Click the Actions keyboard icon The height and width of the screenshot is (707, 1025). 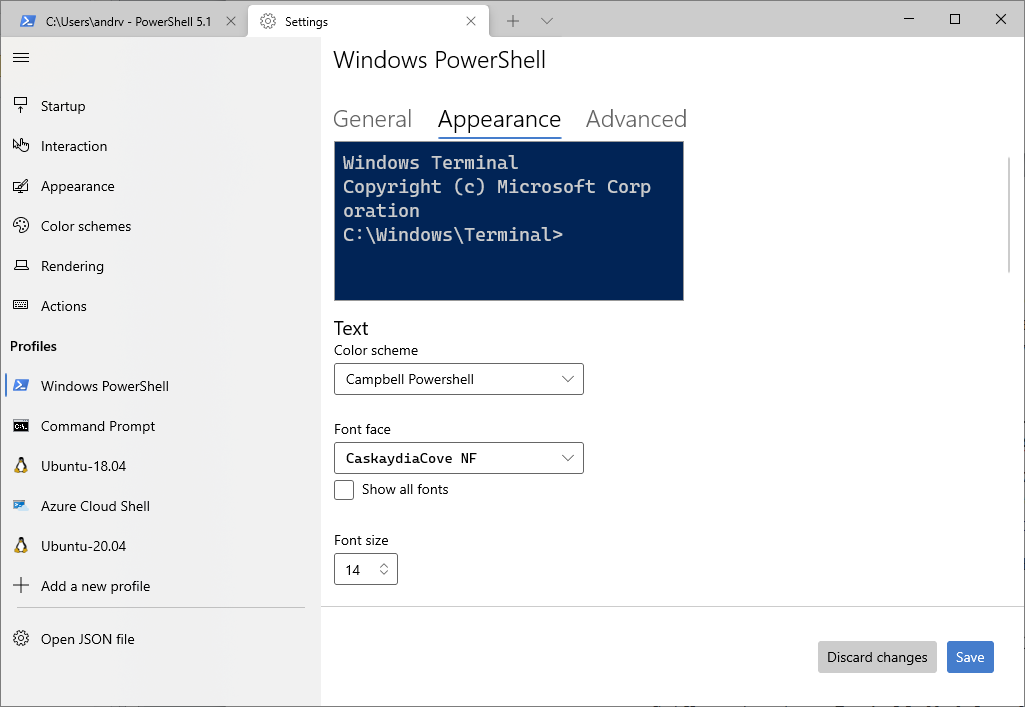tap(21, 305)
